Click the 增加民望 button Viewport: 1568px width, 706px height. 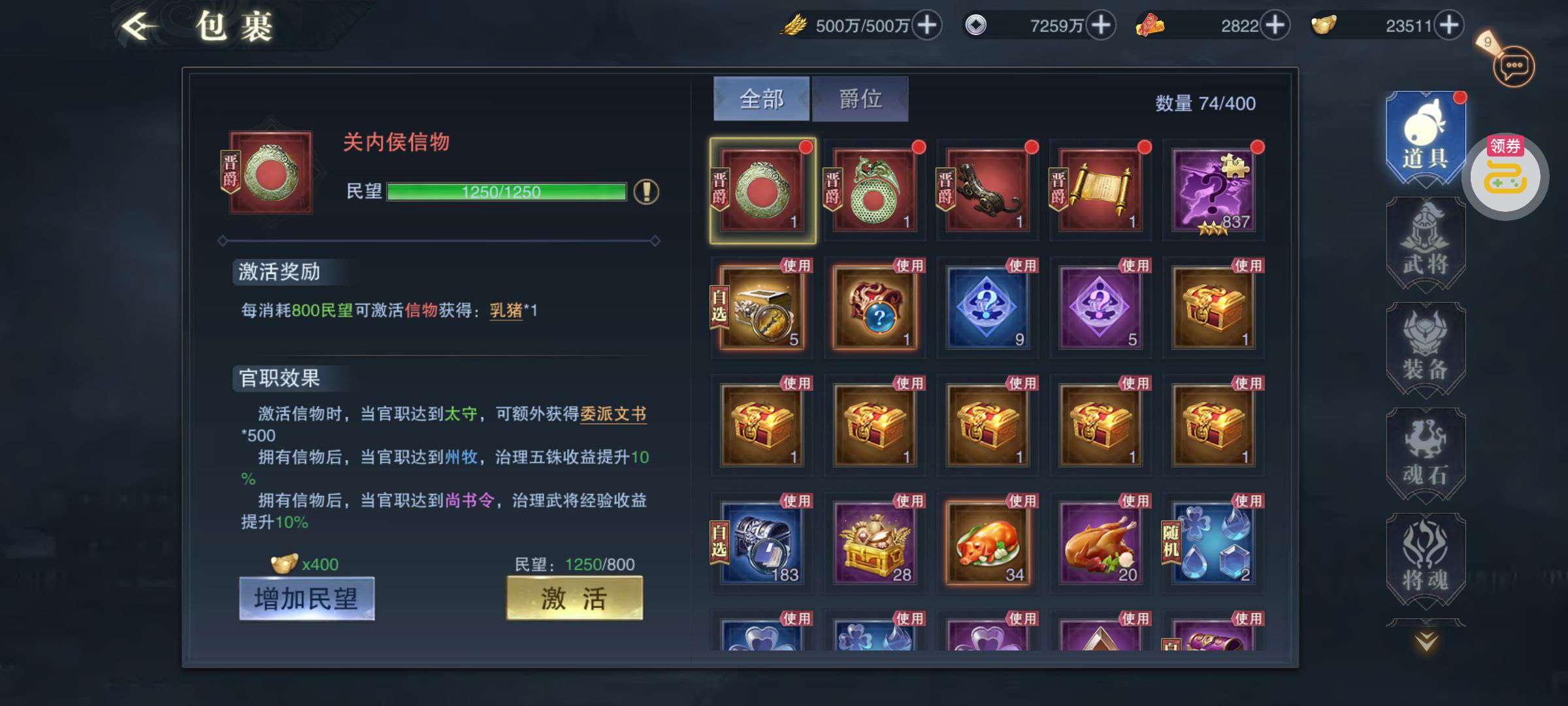(306, 598)
